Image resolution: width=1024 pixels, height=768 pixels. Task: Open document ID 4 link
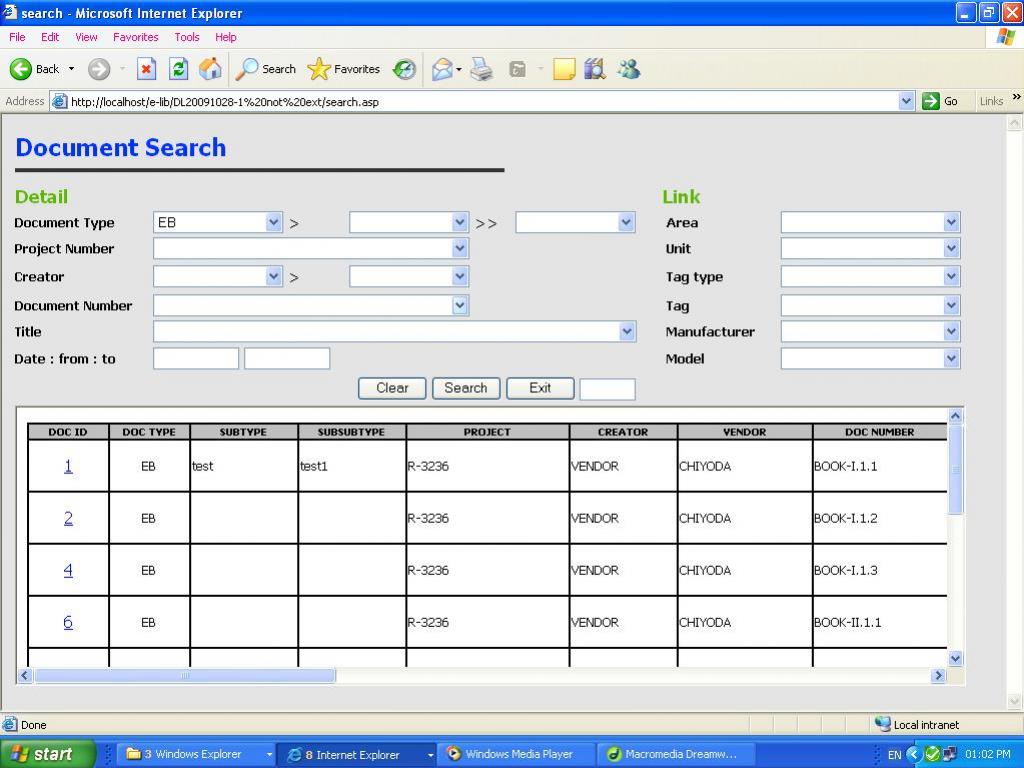(x=68, y=570)
